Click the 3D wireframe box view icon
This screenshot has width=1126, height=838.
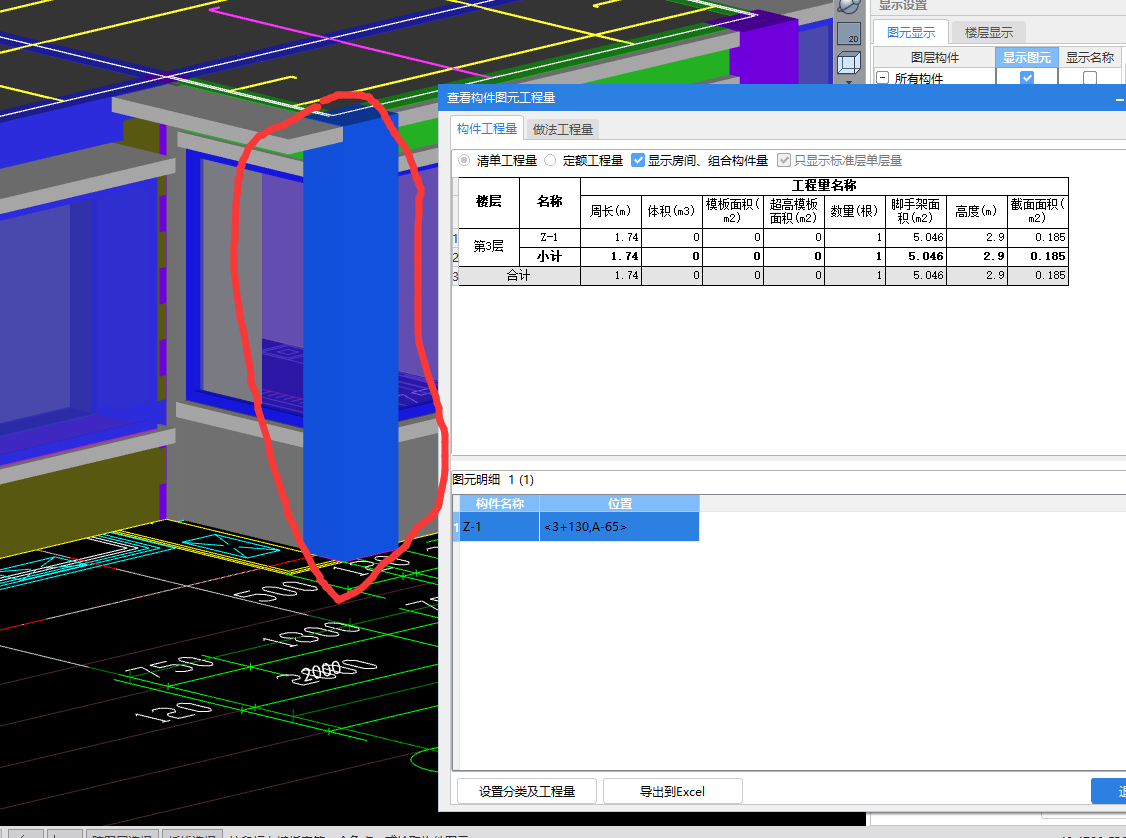point(850,63)
